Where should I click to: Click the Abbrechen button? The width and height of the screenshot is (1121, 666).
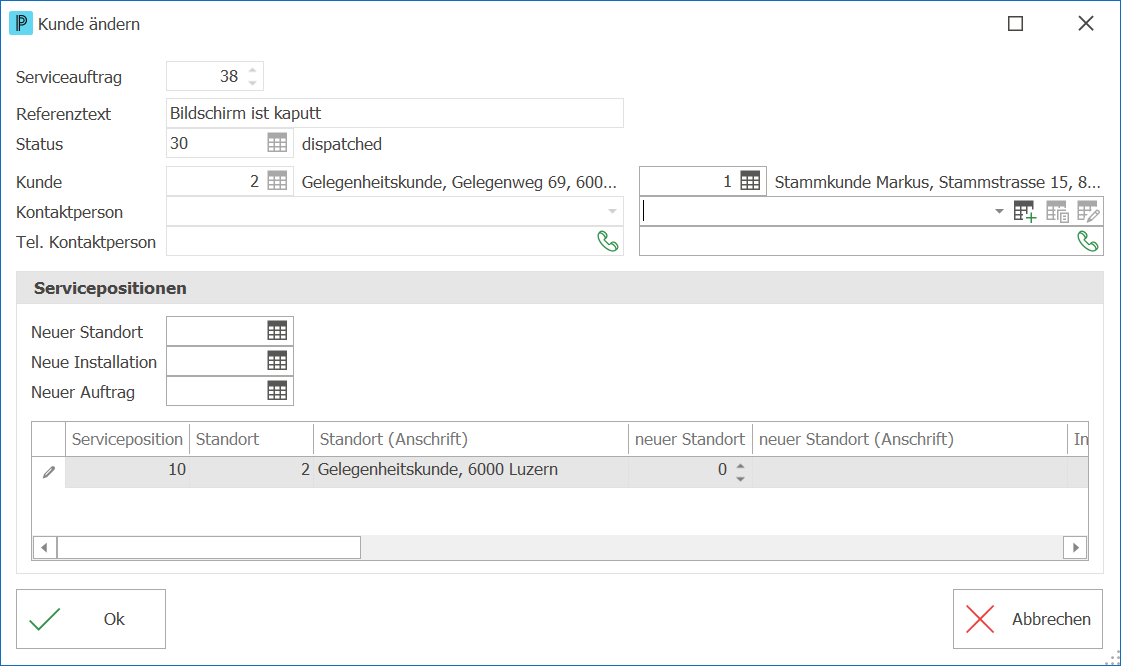[1027, 619]
